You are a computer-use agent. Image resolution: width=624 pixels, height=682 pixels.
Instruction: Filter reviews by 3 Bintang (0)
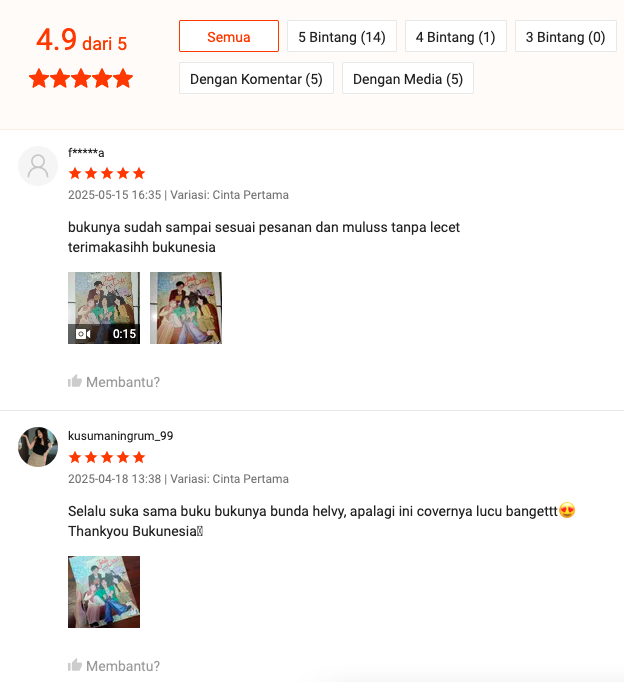[566, 36]
